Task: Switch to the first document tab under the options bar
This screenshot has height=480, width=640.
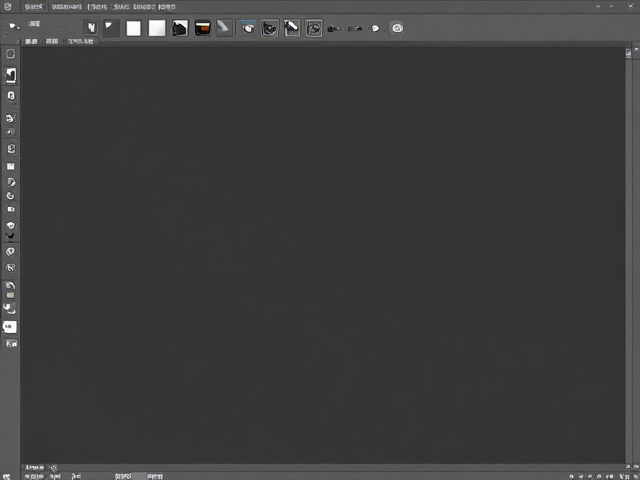Action: click(31, 41)
